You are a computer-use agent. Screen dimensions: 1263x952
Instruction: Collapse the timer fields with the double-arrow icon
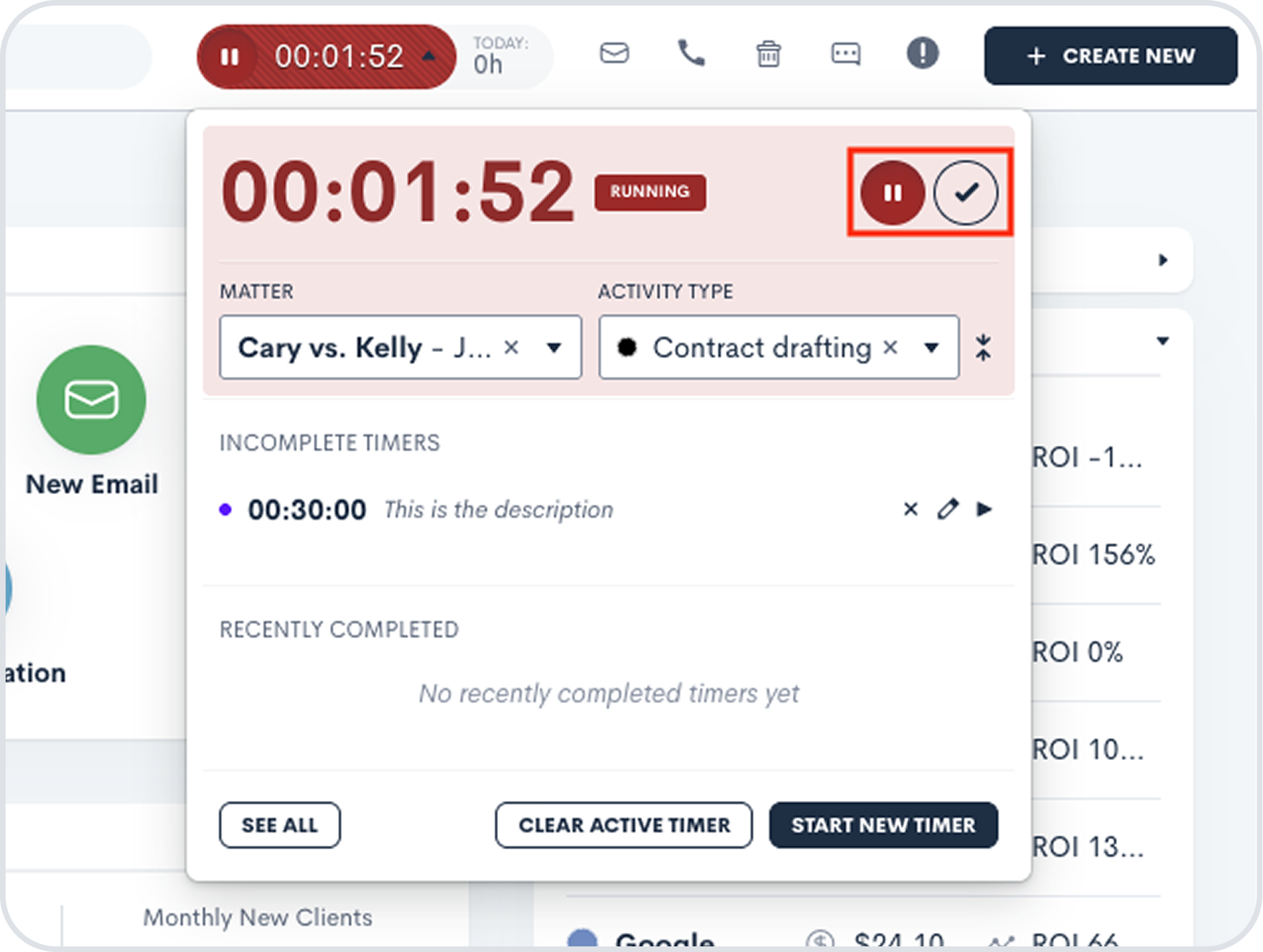click(x=984, y=347)
